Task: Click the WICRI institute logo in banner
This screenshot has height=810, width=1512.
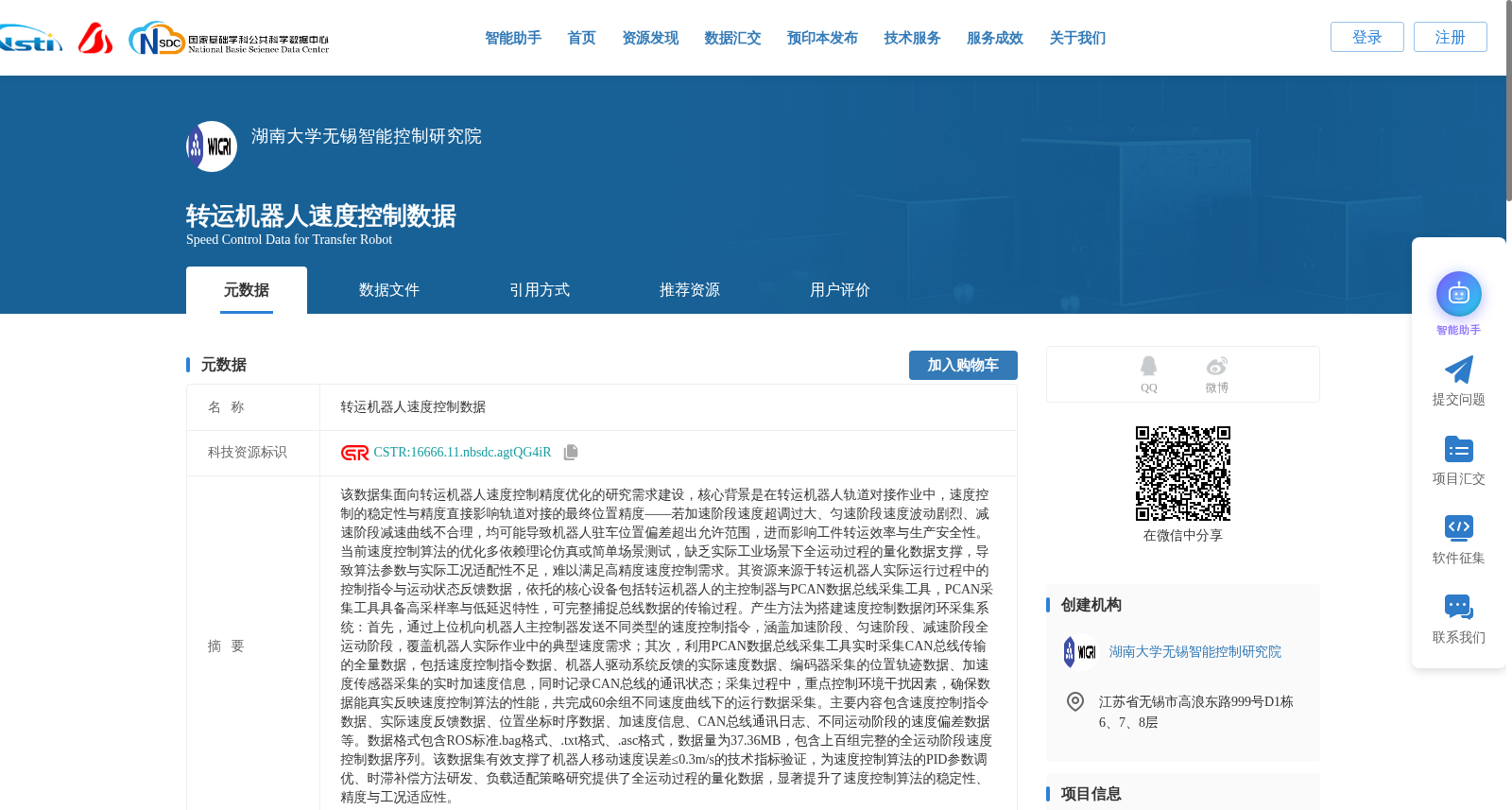Action: [212, 146]
